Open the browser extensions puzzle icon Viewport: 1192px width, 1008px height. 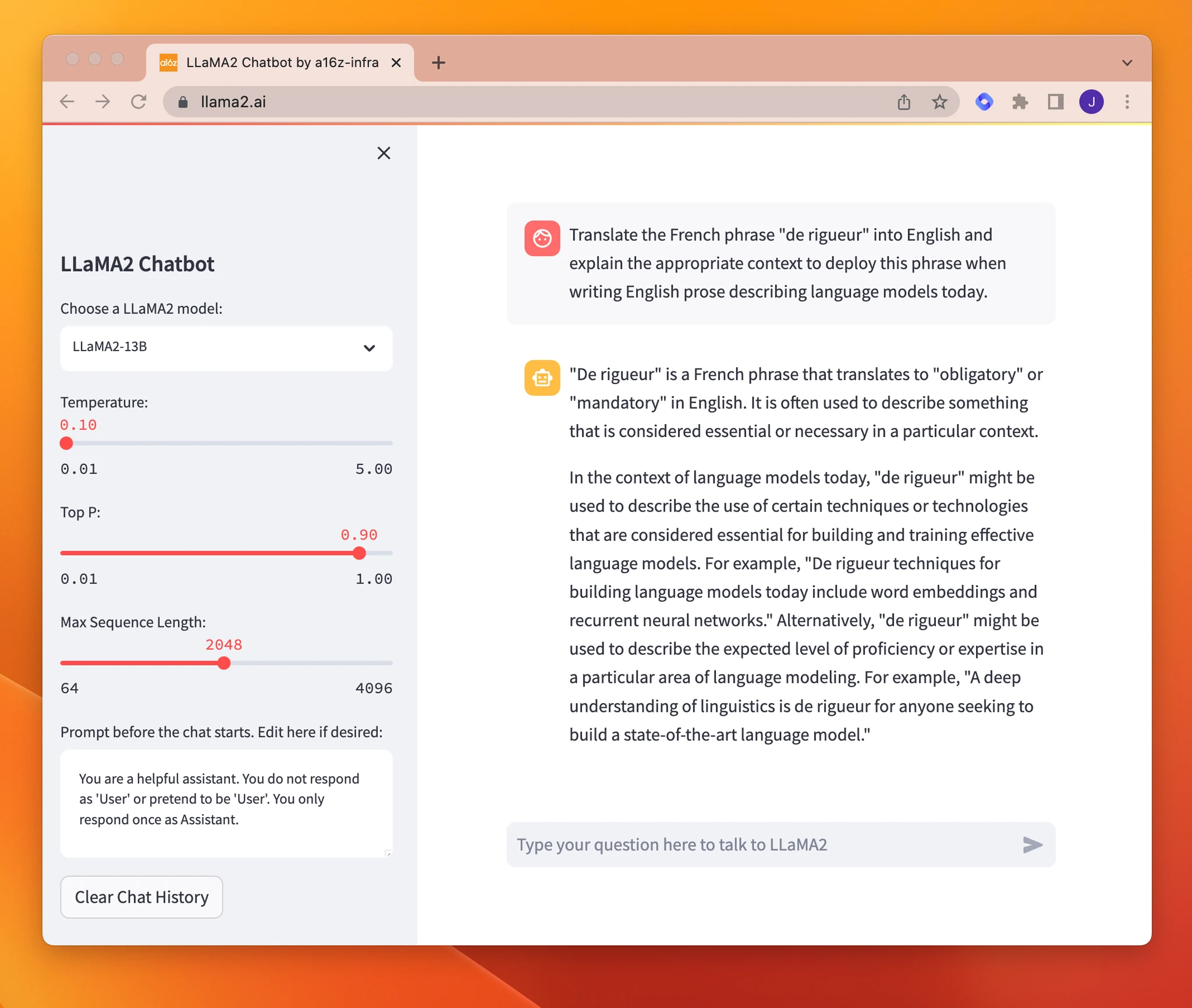1020,101
